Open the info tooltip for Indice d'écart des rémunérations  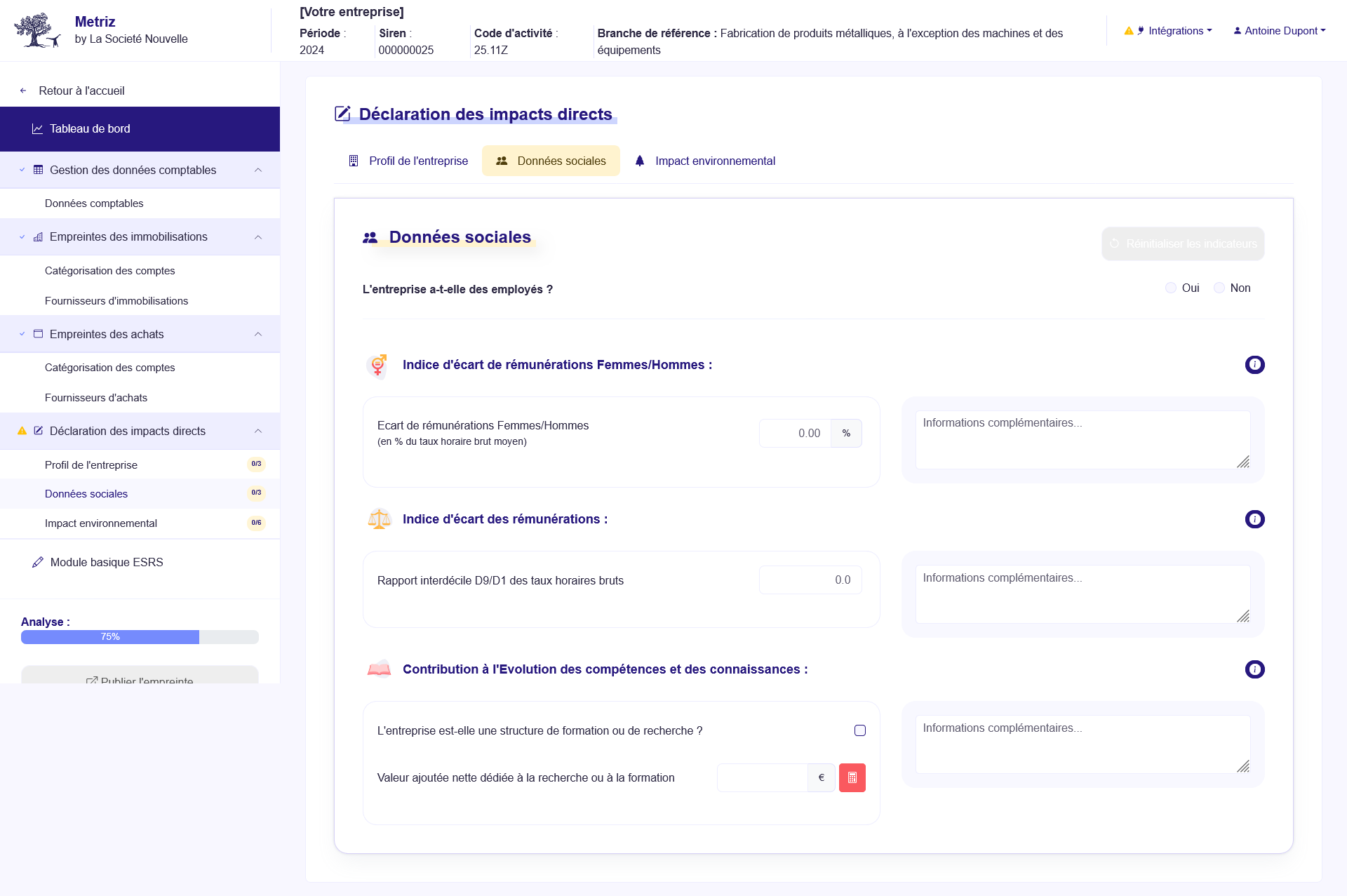tap(1254, 519)
